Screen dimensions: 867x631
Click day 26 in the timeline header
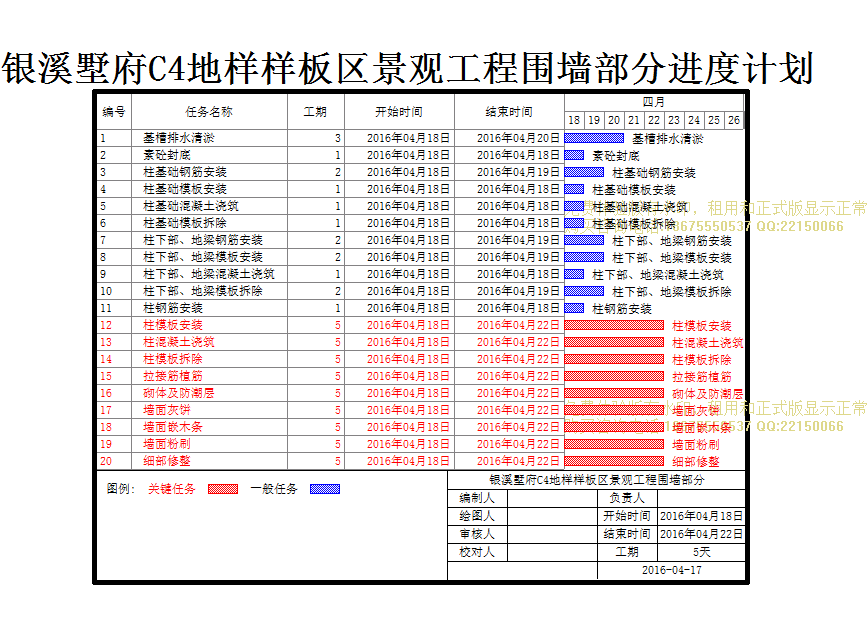pyautogui.click(x=734, y=120)
